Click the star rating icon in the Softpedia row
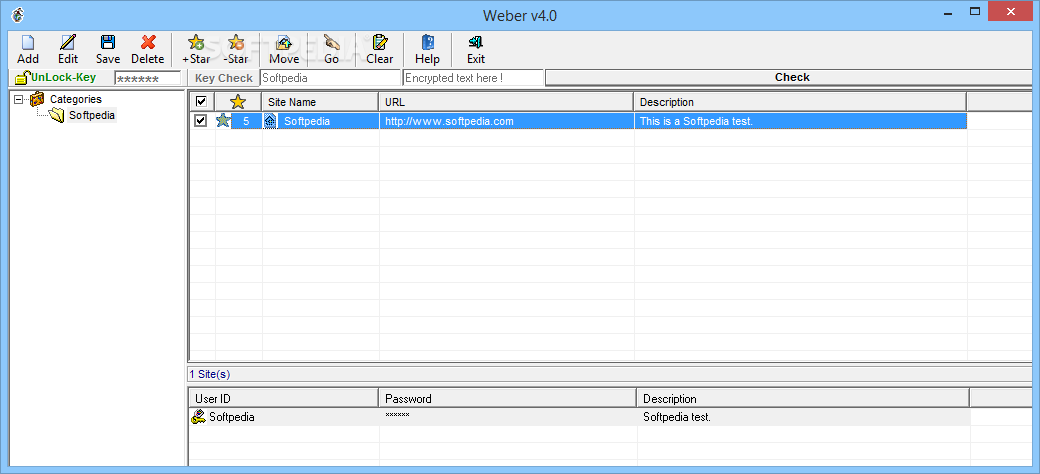This screenshot has width=1040, height=474. 223,121
